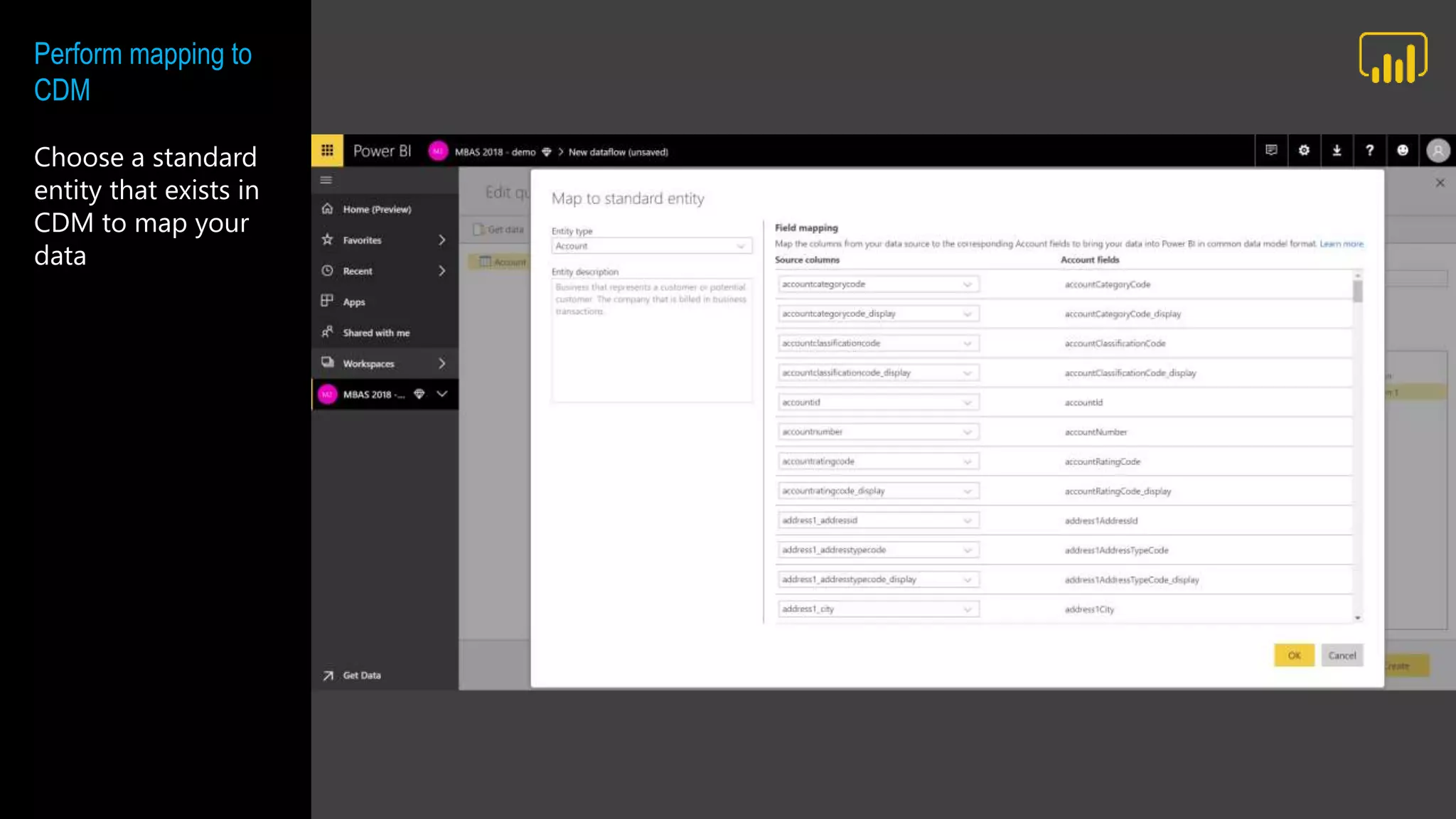Viewport: 1456px width, 819px height.
Task: Follow the Learn more link
Action: coord(1342,244)
